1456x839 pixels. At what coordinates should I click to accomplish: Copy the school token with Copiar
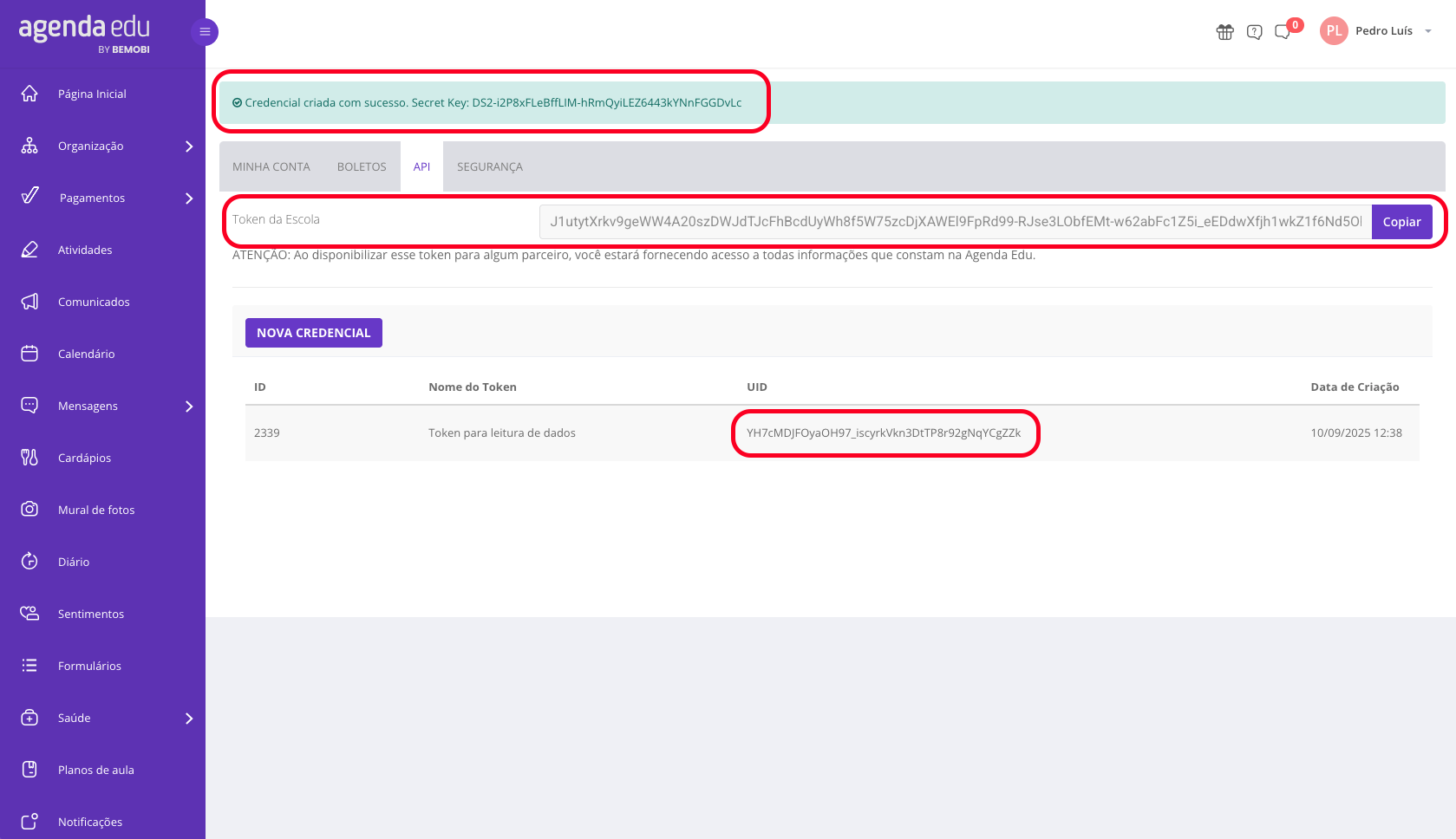click(1401, 222)
